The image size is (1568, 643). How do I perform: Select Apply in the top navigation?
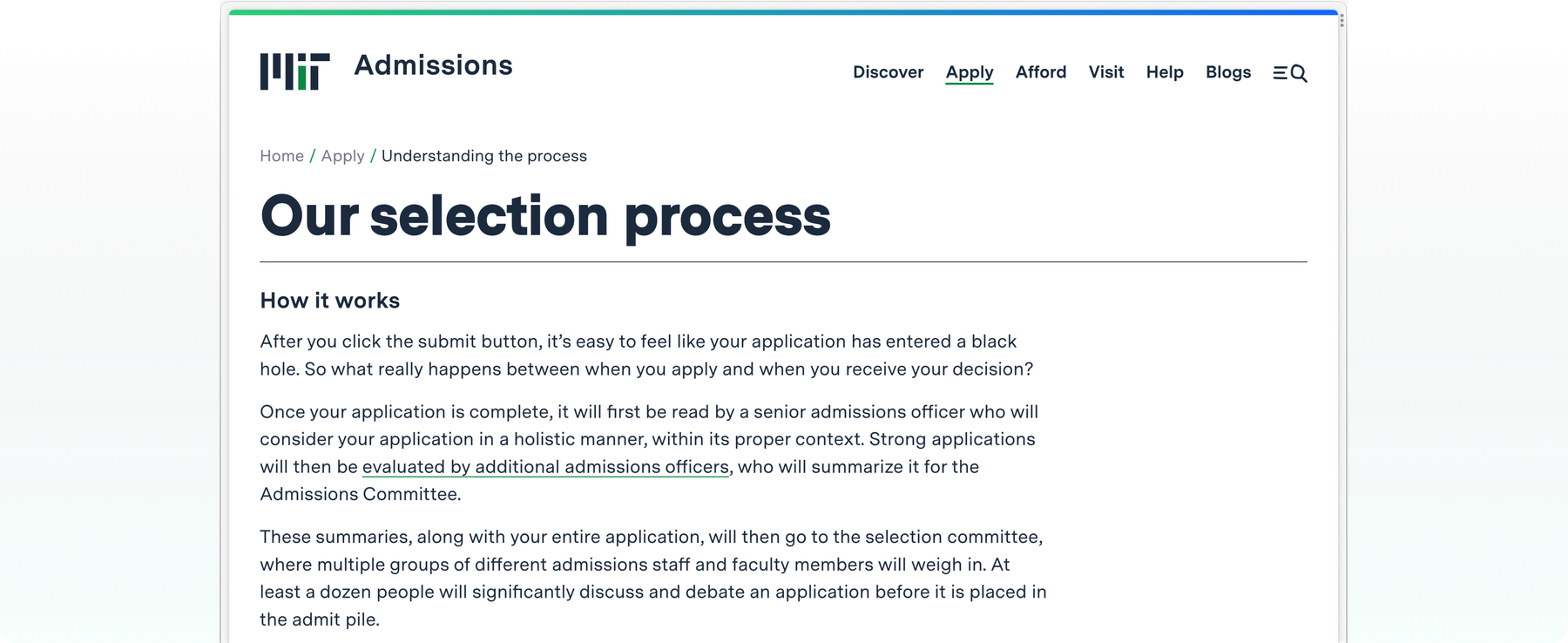point(970,72)
